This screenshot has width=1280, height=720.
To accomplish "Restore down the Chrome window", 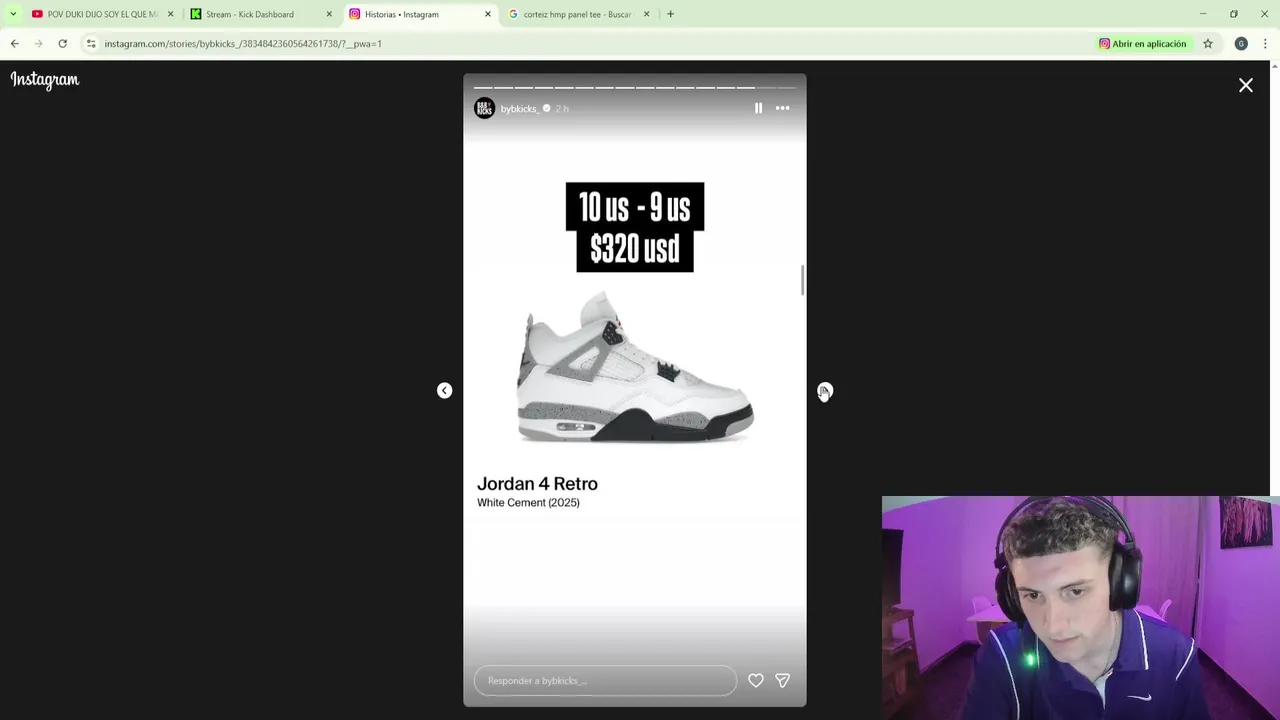I will [x=1234, y=14].
